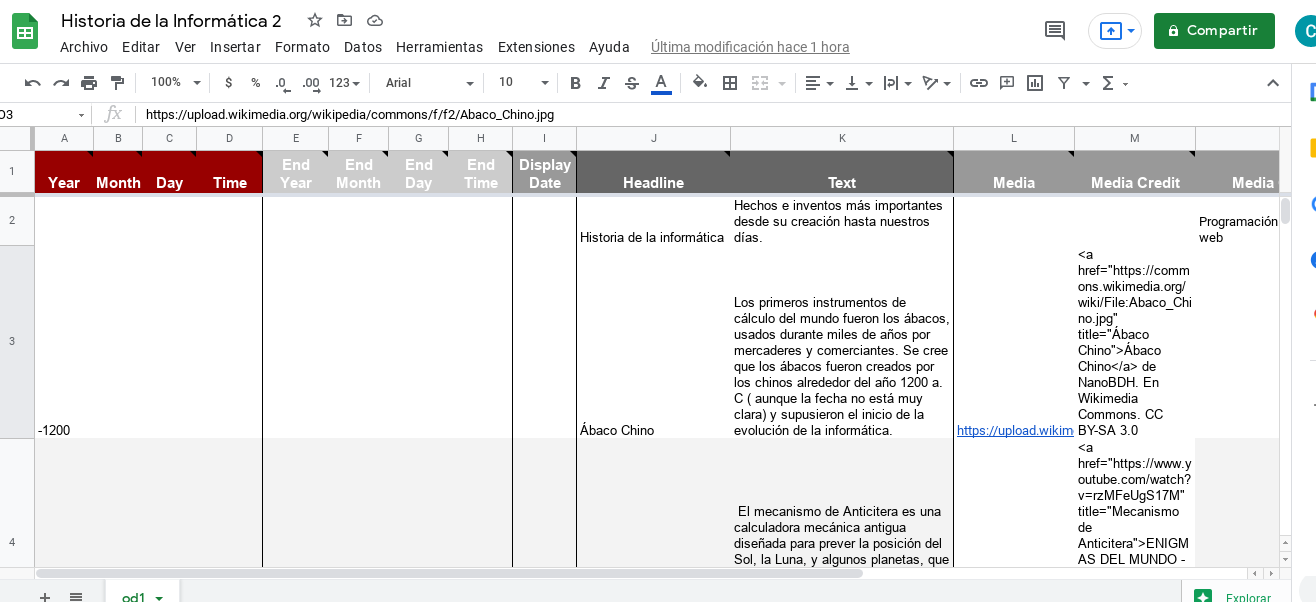Open the fill color picker
Image resolution: width=1316 pixels, height=602 pixels.
tap(700, 83)
